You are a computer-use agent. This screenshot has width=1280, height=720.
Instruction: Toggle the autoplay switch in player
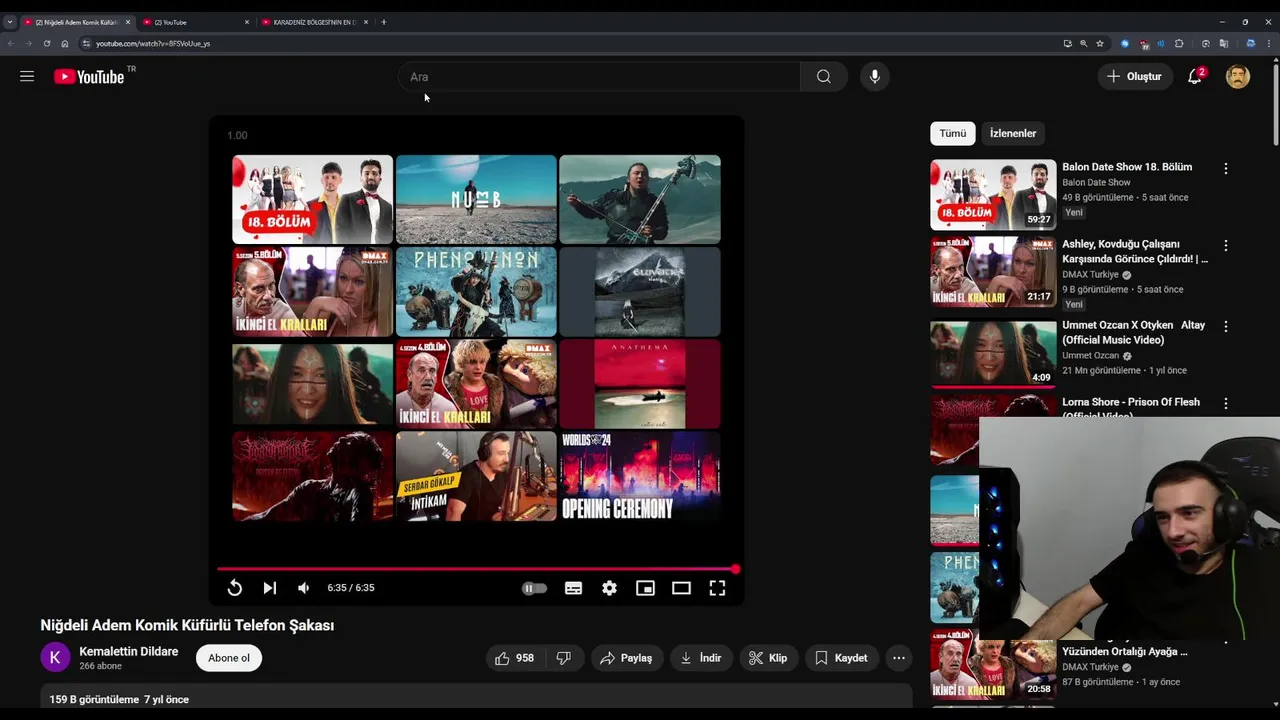[535, 588]
